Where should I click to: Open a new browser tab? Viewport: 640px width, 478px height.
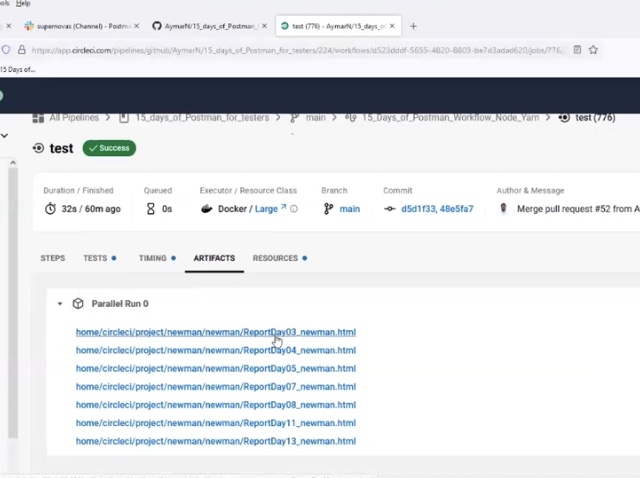(413, 27)
